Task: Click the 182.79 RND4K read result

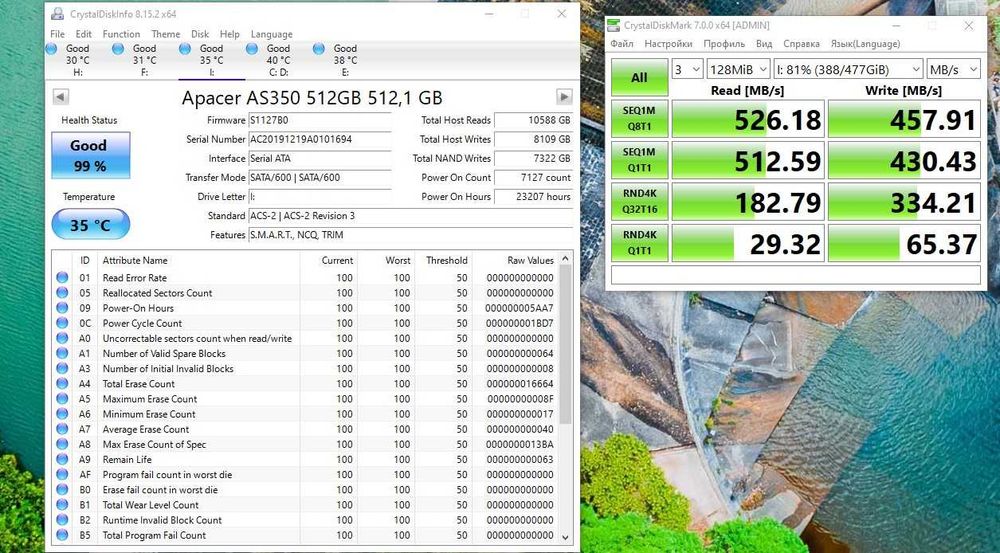Action: tap(748, 202)
